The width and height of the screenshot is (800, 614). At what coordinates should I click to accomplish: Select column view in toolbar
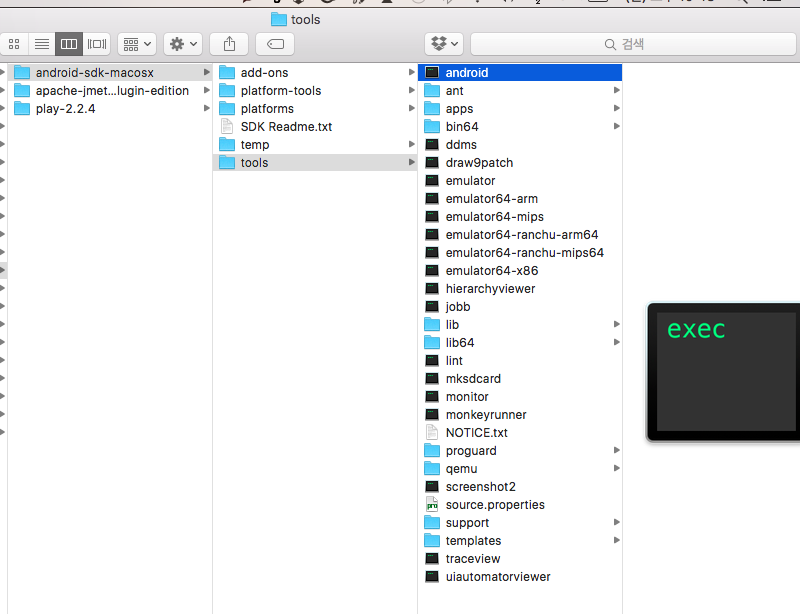coord(69,44)
